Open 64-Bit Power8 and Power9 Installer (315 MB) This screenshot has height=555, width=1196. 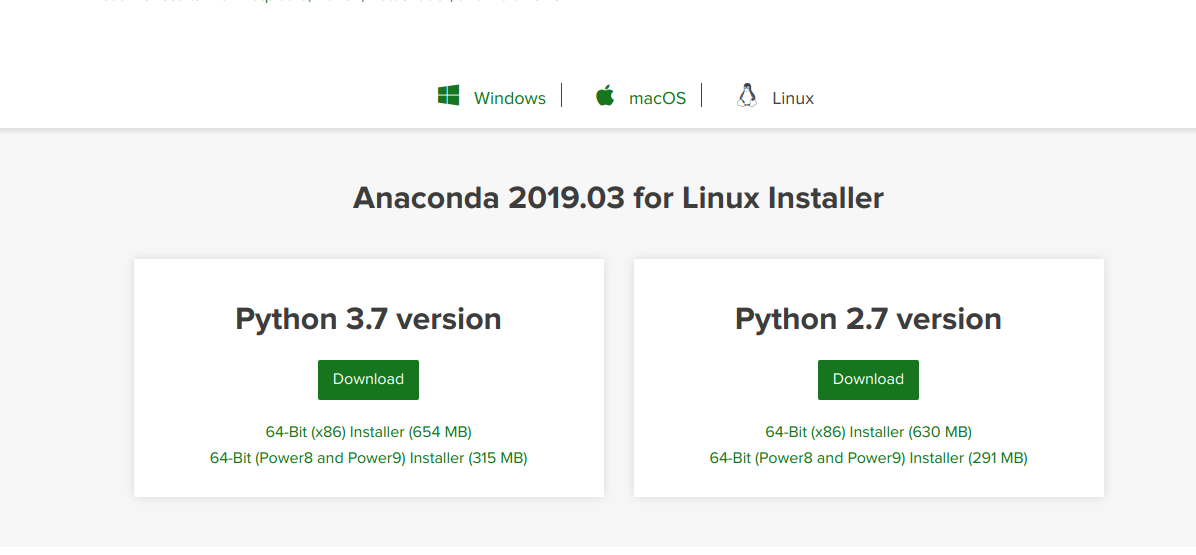click(368, 458)
